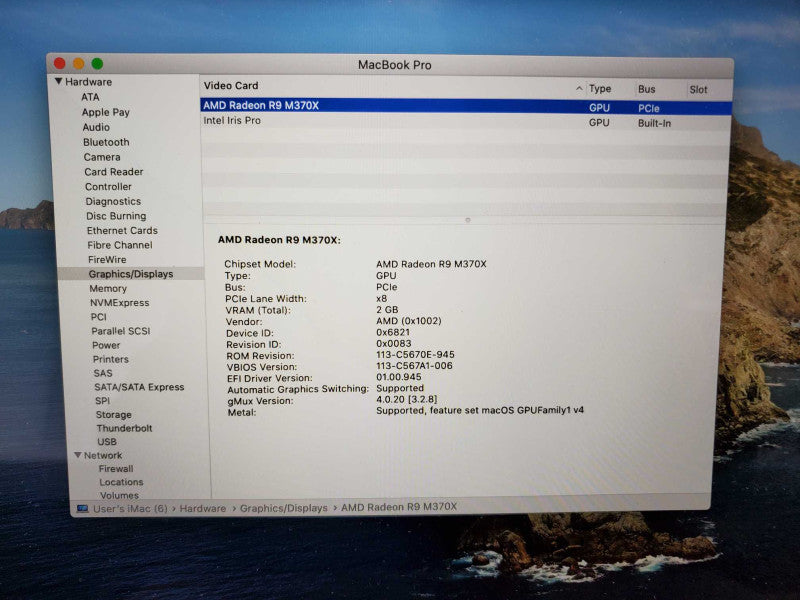Collapse the Hardware section triangle
800x600 pixels.
pyautogui.click(x=58, y=81)
